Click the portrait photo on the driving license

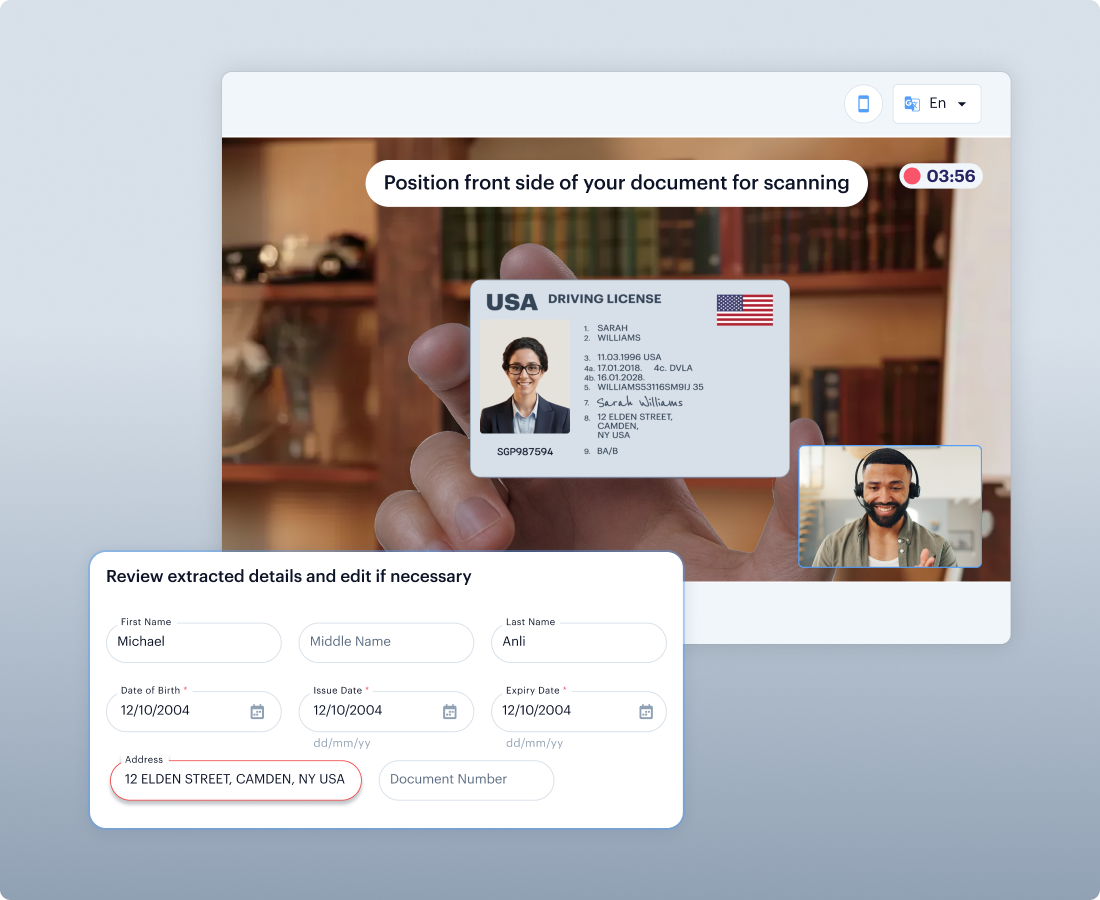(525, 377)
